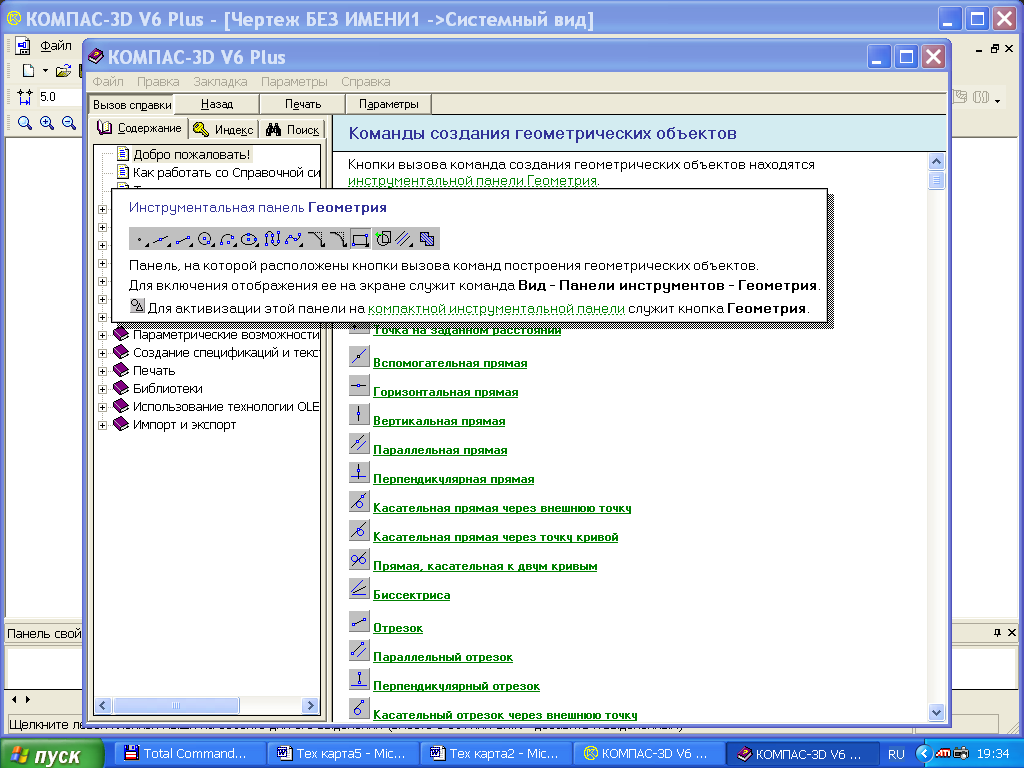This screenshot has height=768, width=1024.
Task: Select the continuous input polyline icon in popup
Action: point(272,239)
